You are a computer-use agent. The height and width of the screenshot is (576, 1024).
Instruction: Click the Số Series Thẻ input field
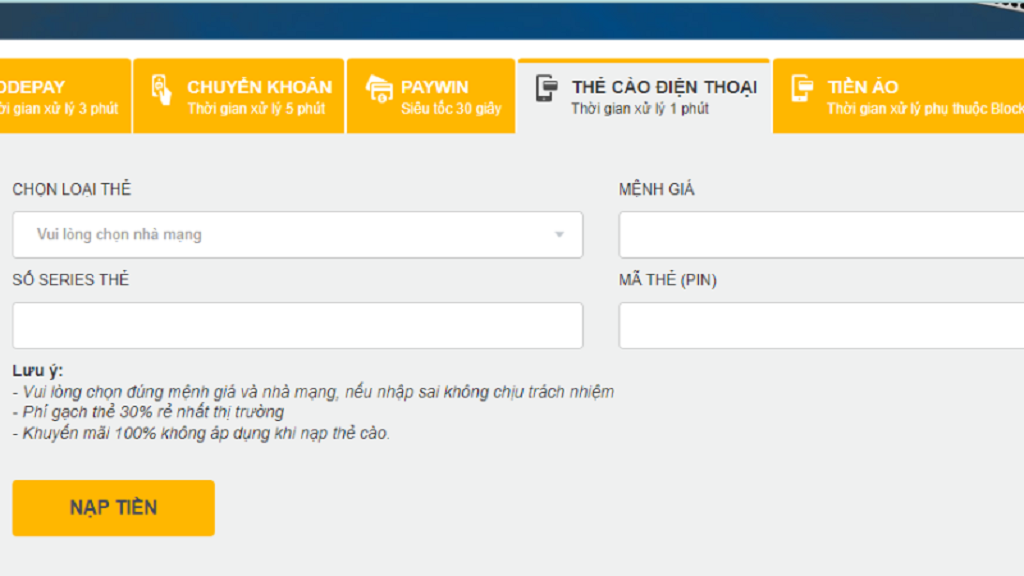[297, 326]
